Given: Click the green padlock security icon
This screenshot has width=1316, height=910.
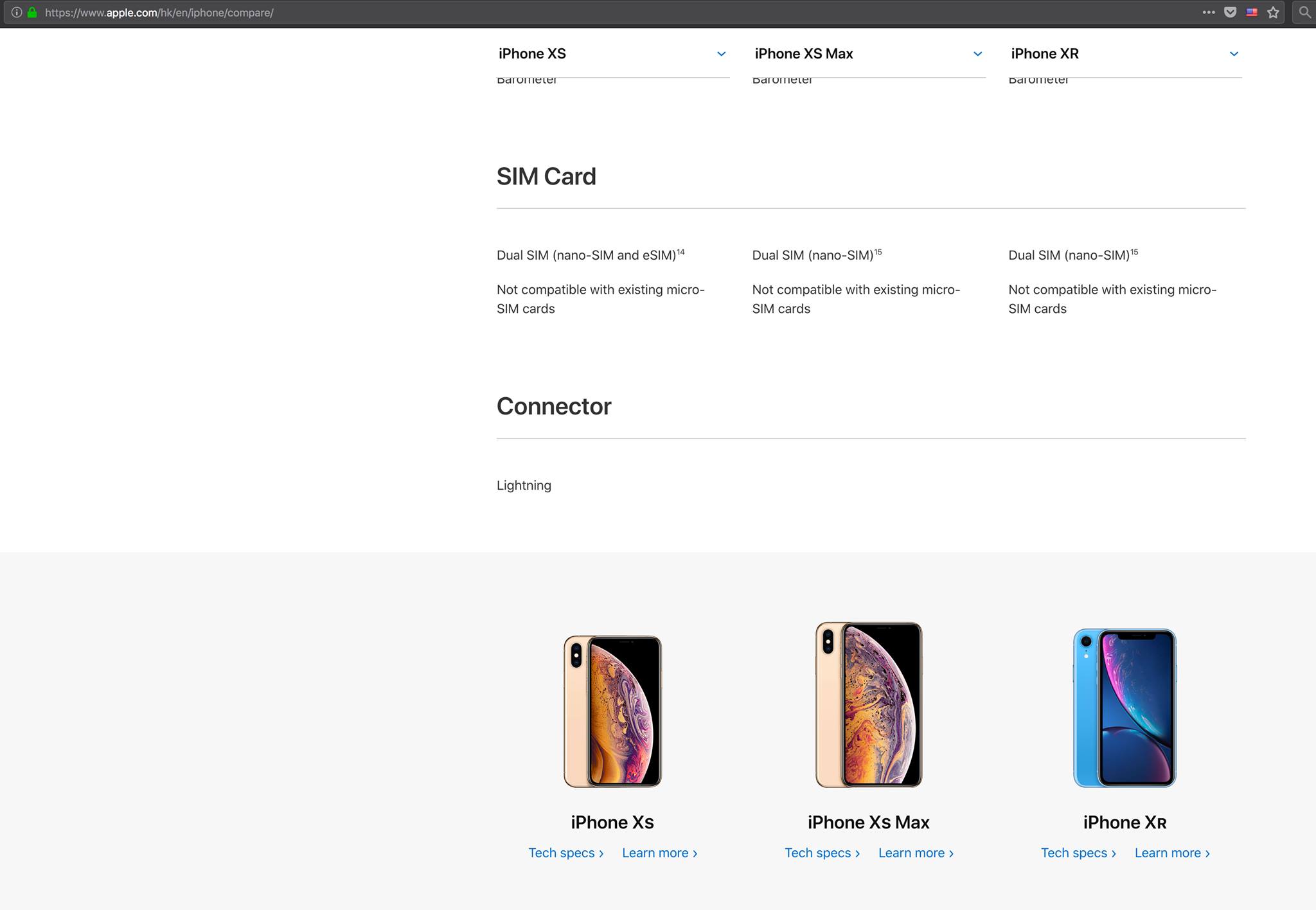Looking at the screenshot, I should pyautogui.click(x=32, y=12).
